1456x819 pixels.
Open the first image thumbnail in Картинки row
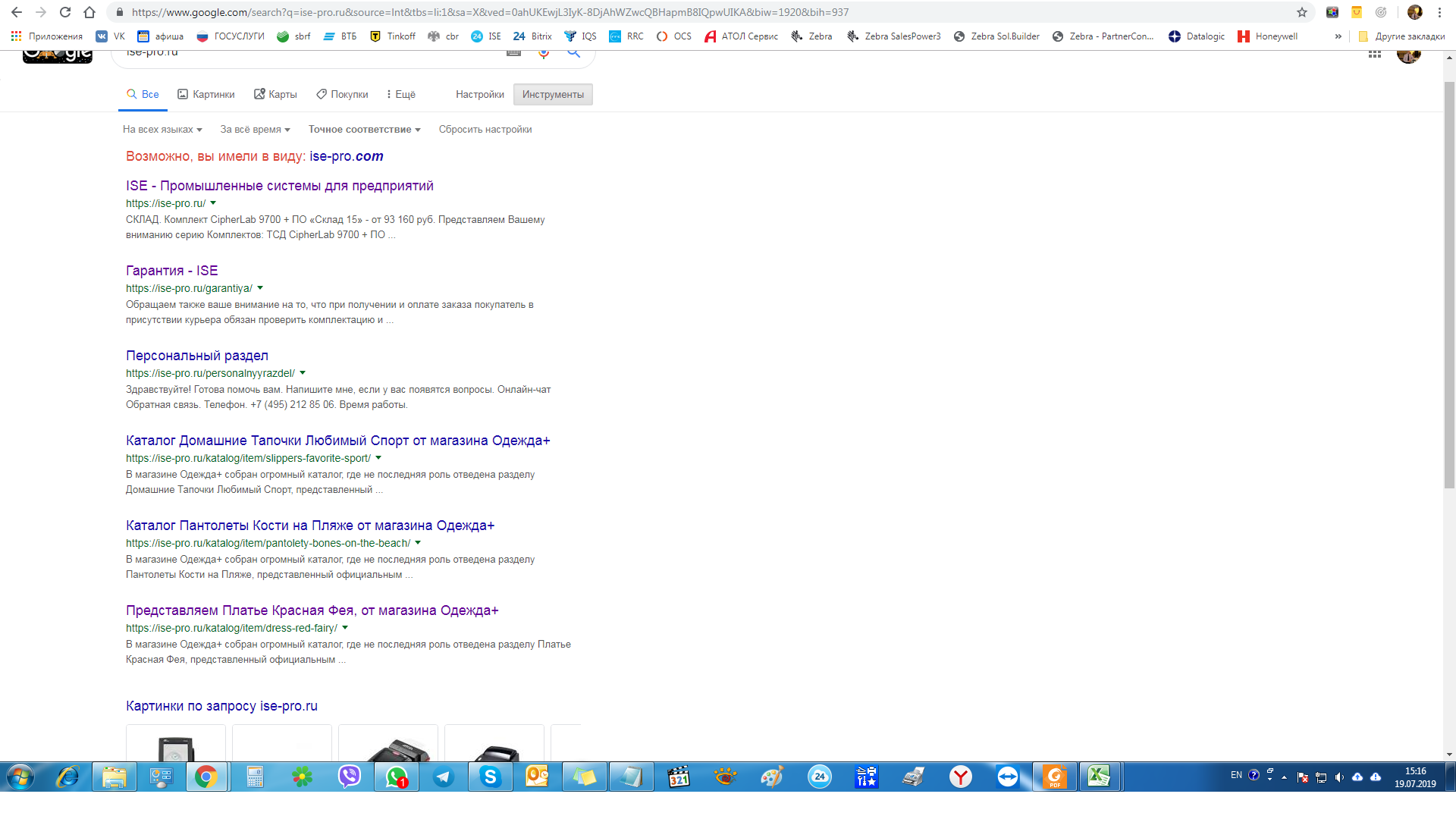(x=176, y=743)
